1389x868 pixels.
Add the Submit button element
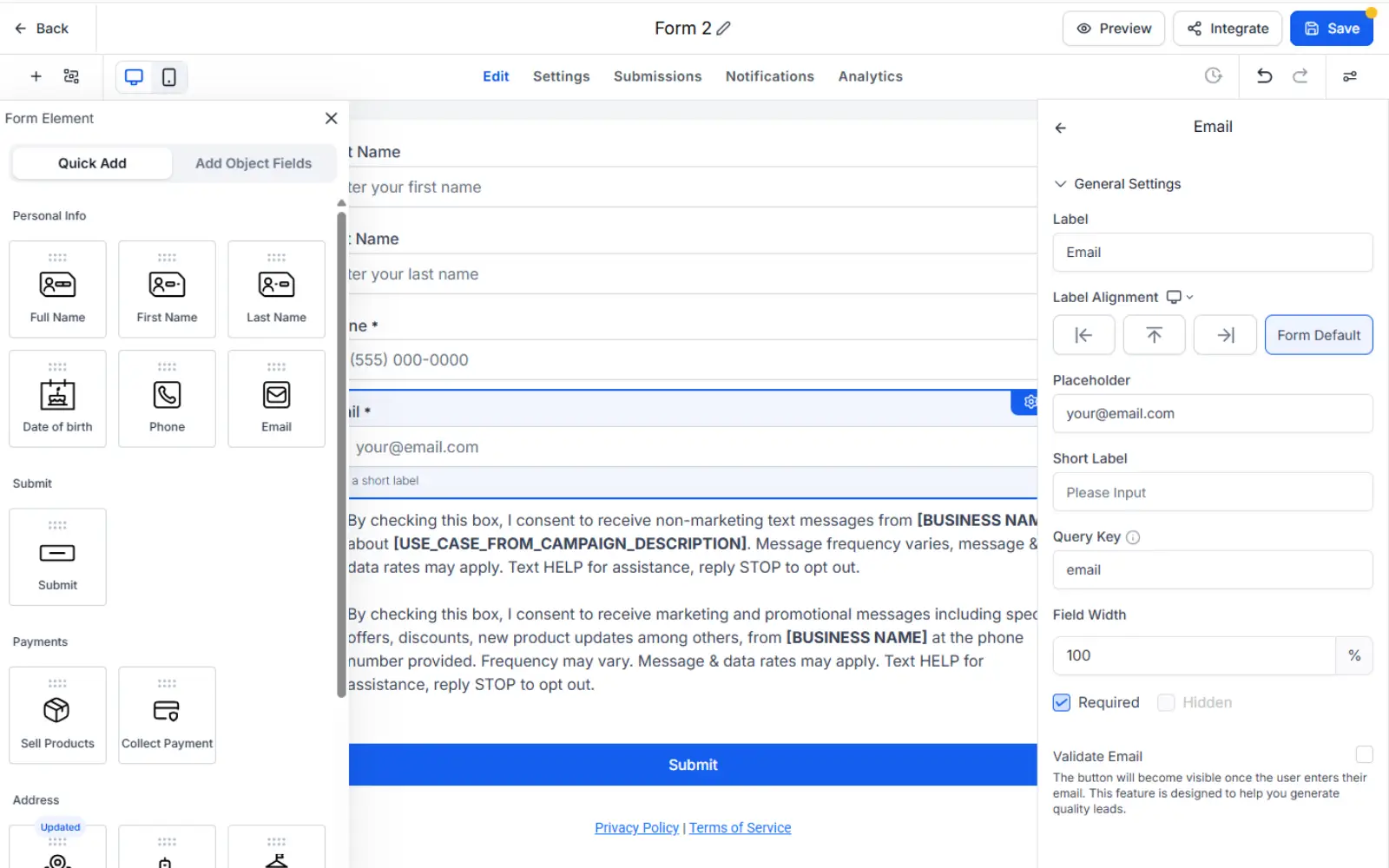(x=57, y=556)
